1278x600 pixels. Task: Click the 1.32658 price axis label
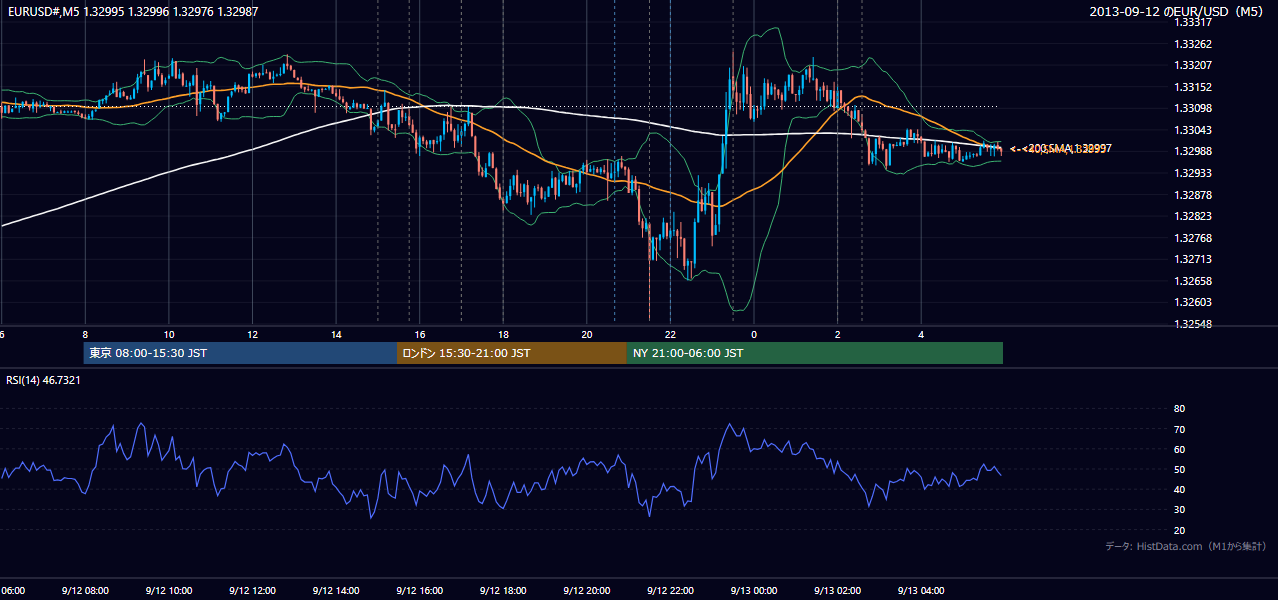(x=1193, y=281)
